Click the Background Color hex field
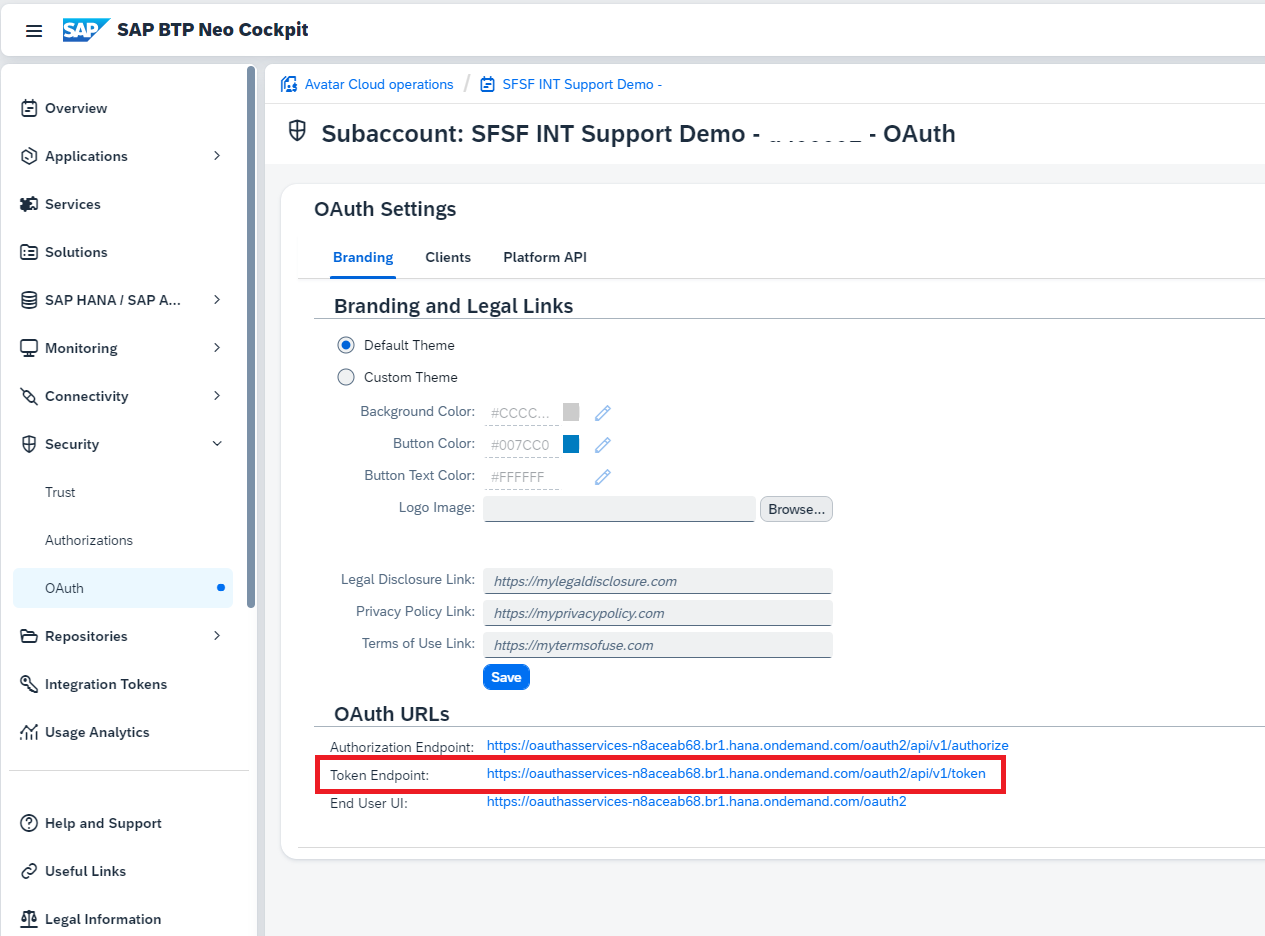This screenshot has width=1265, height=936. pos(521,413)
